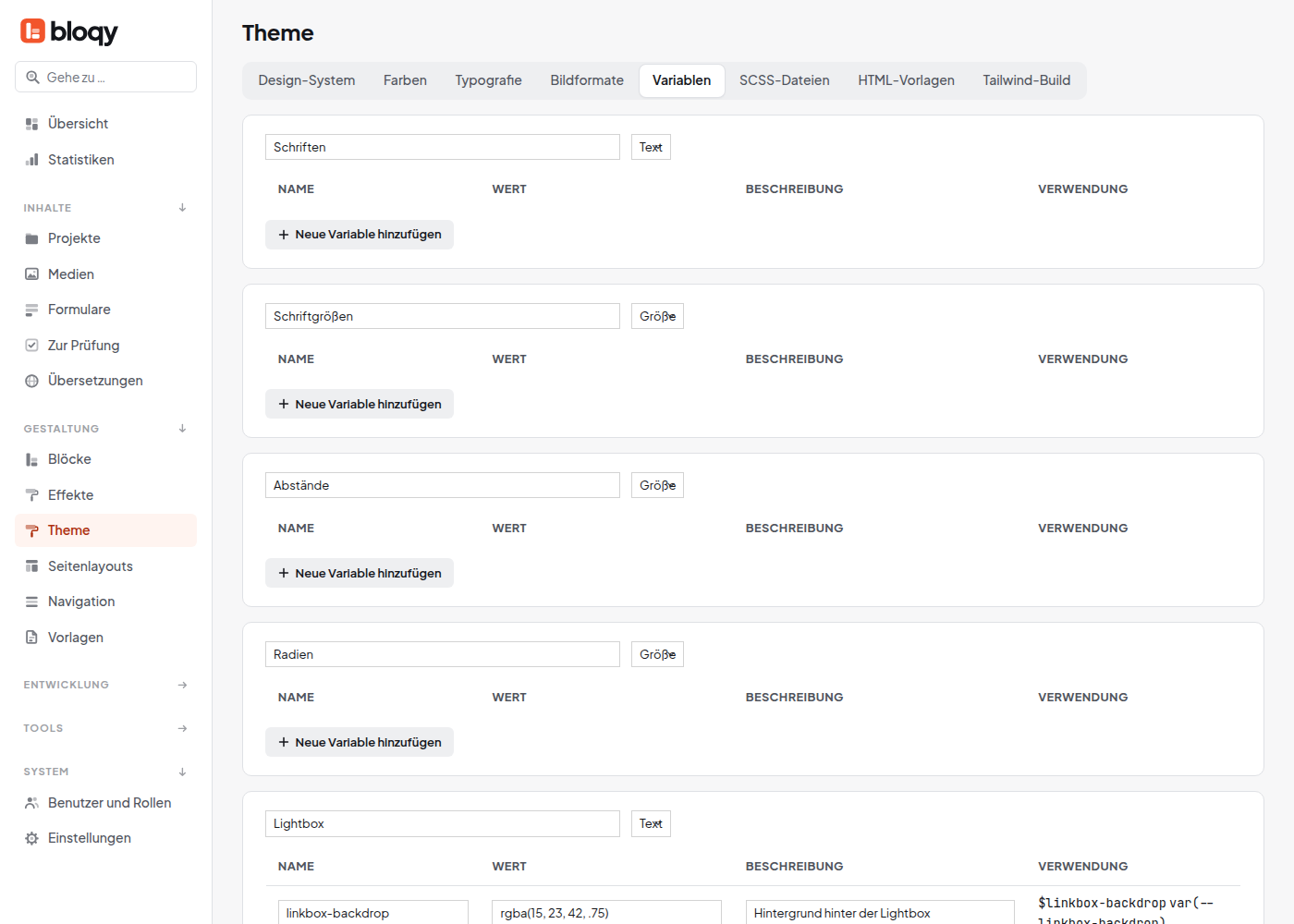
Task: Open Einstellungen with gear icon
Action: (x=105, y=838)
